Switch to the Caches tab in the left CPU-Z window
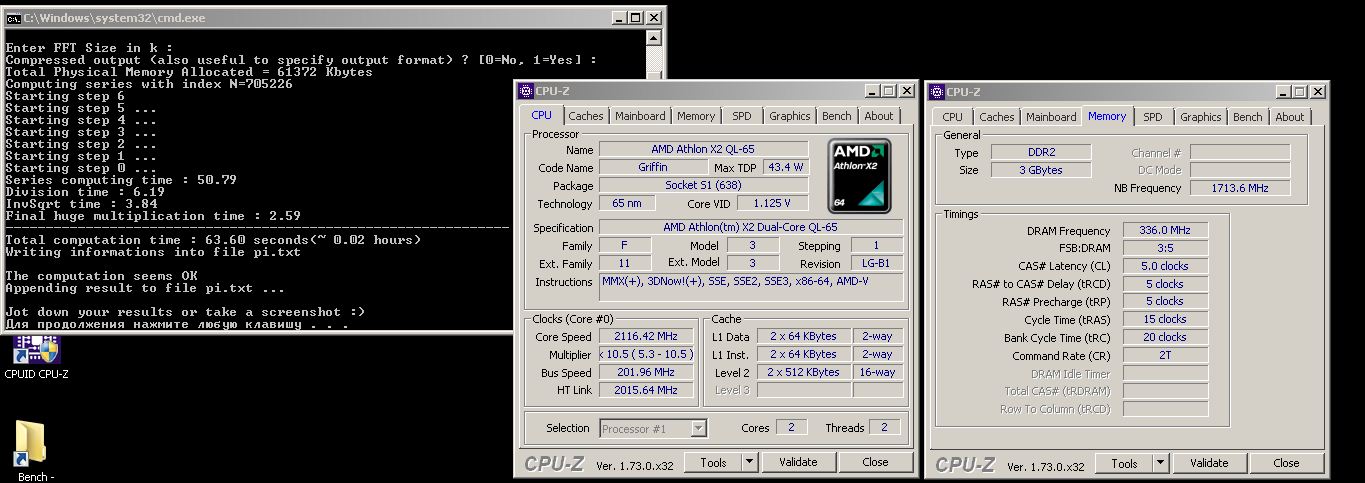This screenshot has height=483, width=1365. tap(585, 116)
